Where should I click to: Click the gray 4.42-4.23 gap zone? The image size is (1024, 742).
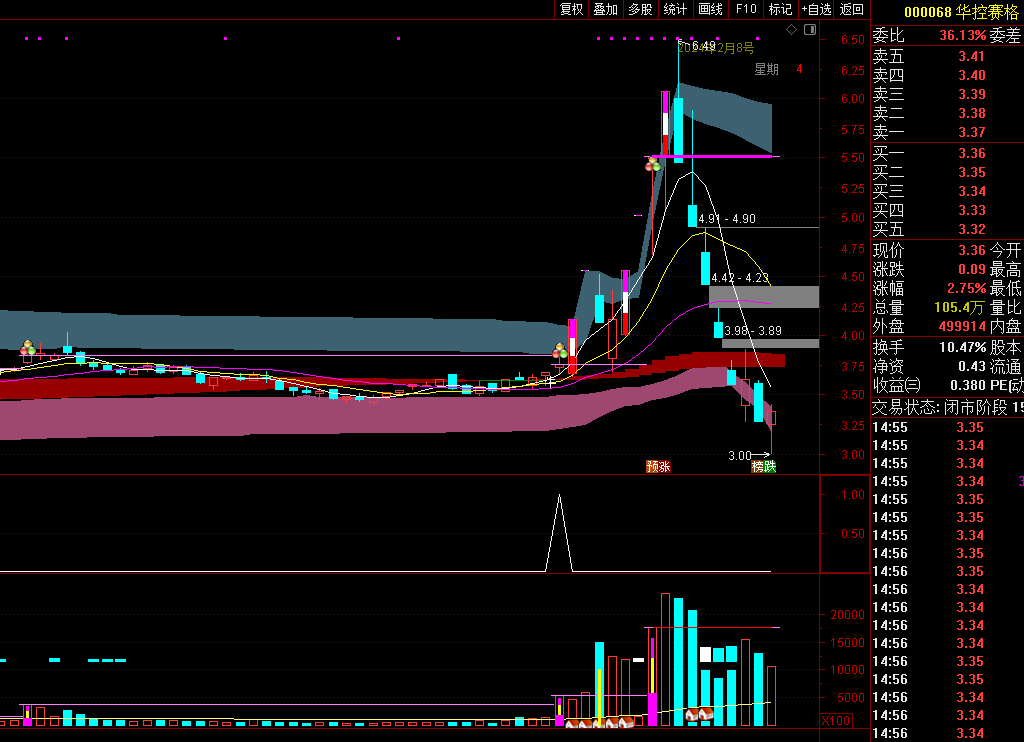(x=764, y=297)
